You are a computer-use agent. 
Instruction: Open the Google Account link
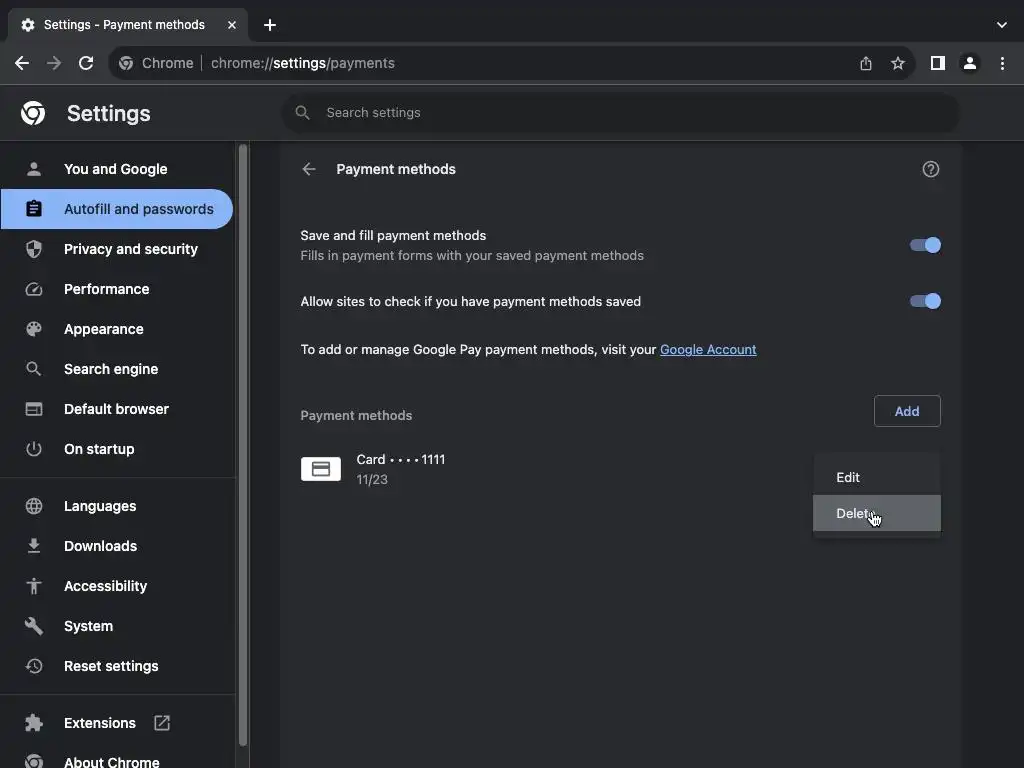(708, 349)
